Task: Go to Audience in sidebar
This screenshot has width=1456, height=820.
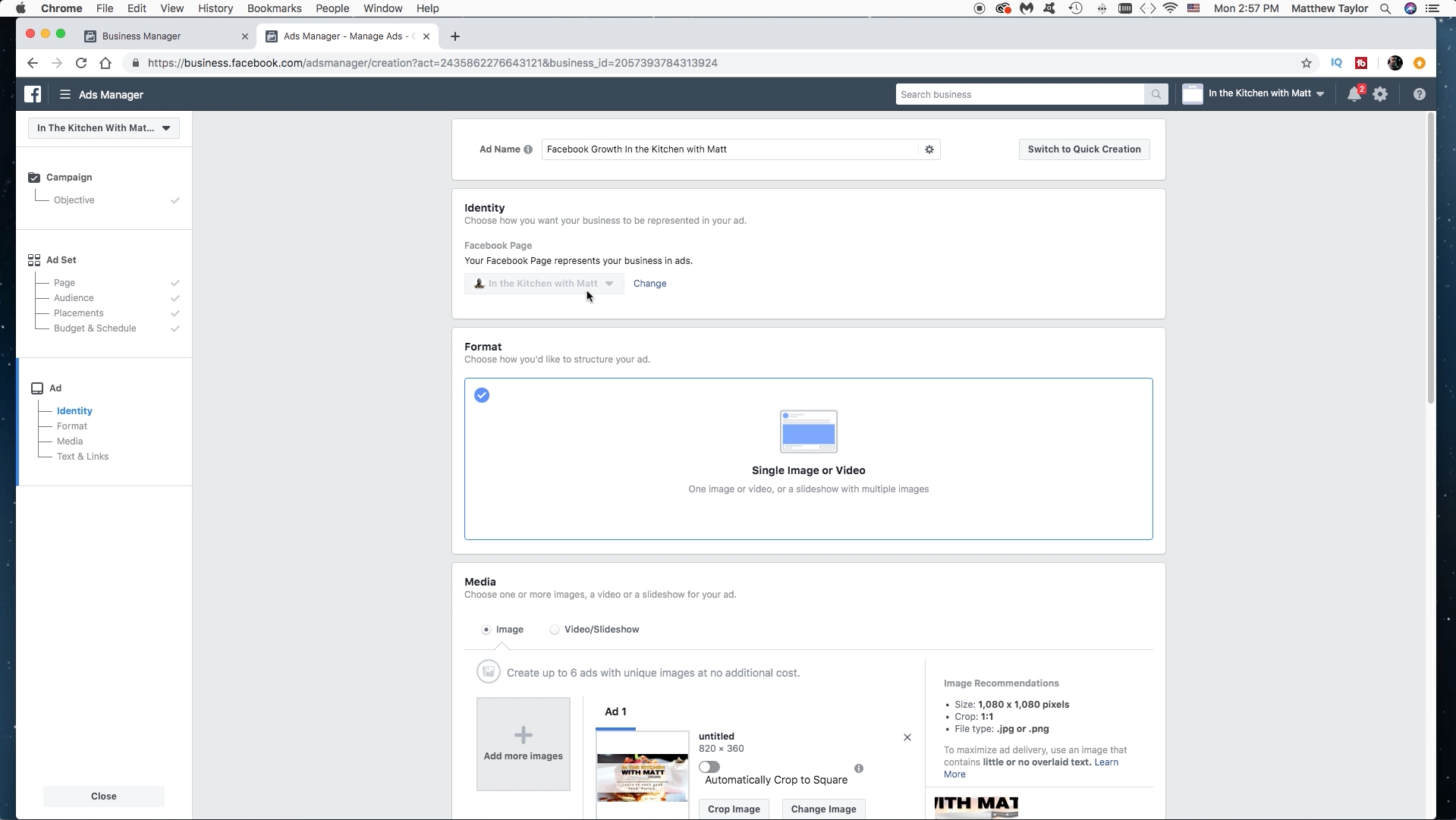Action: pyautogui.click(x=74, y=298)
